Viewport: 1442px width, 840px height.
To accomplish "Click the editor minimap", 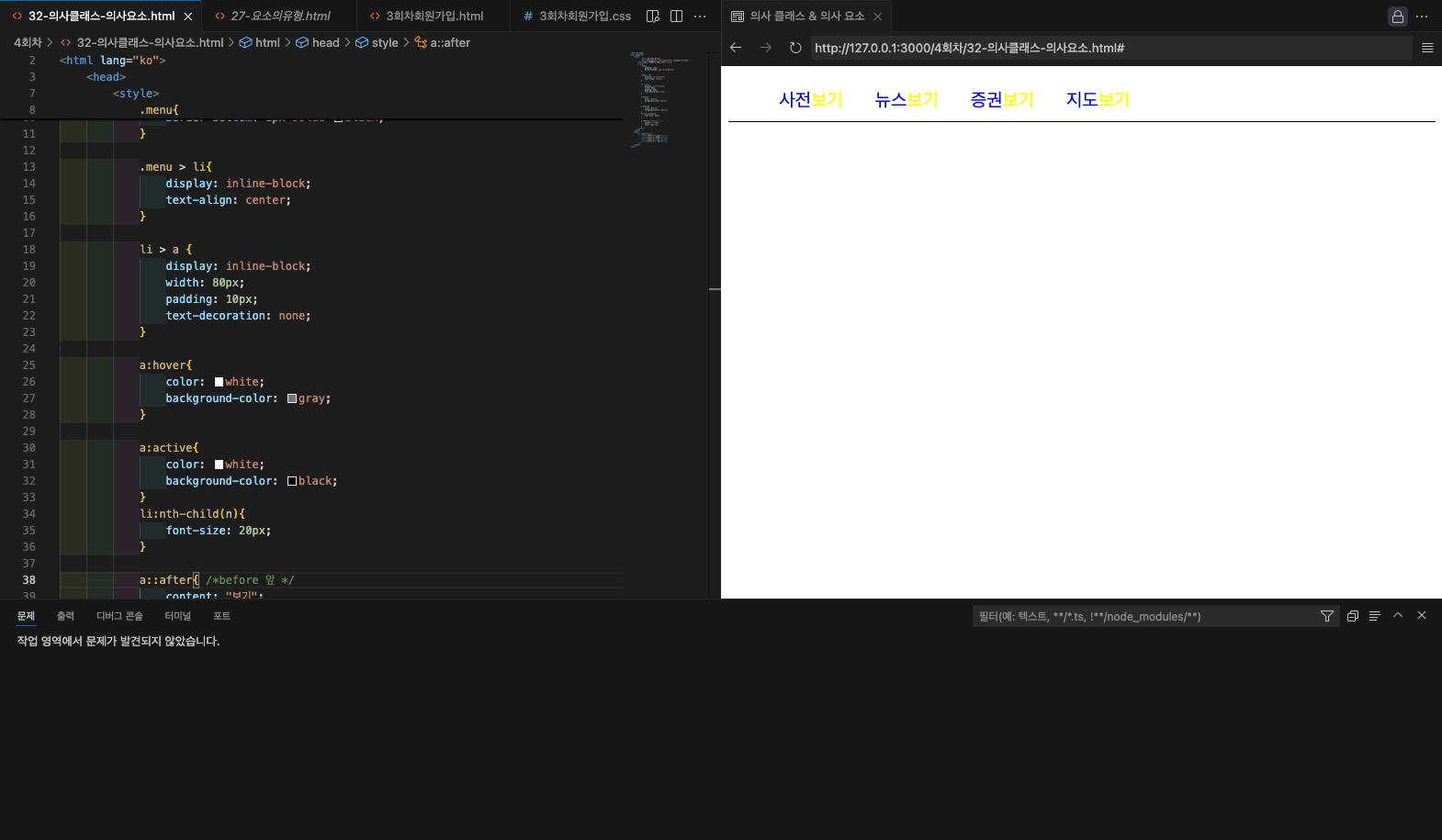I will point(663,99).
